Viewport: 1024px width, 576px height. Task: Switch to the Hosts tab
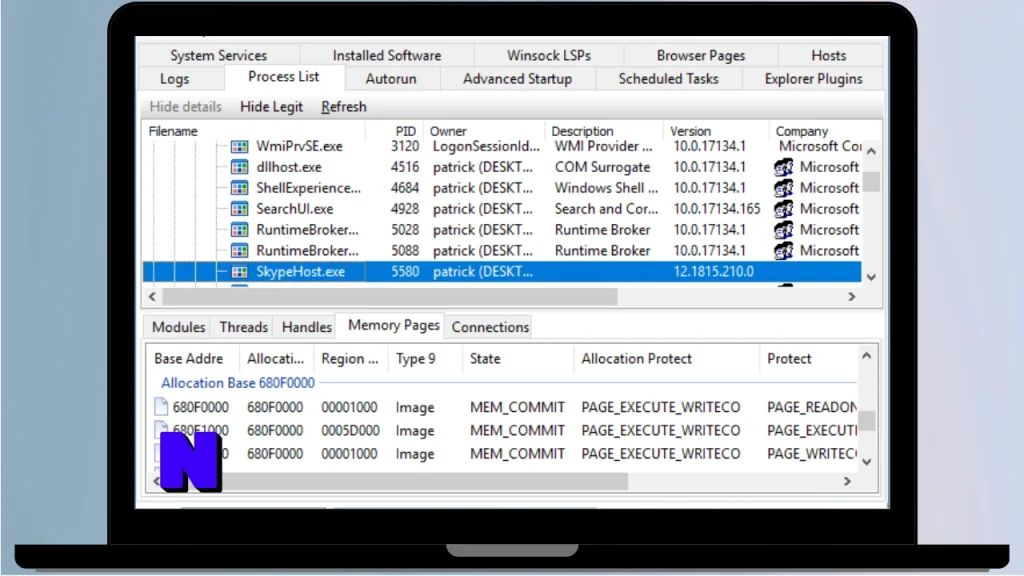click(x=829, y=56)
